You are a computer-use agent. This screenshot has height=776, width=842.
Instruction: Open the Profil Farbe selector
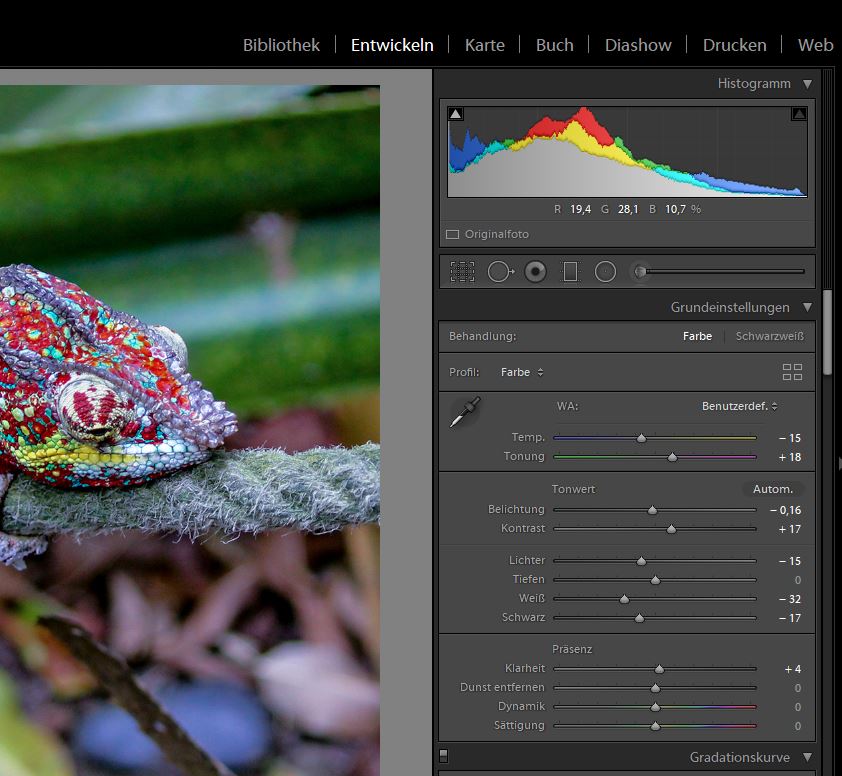pos(521,371)
